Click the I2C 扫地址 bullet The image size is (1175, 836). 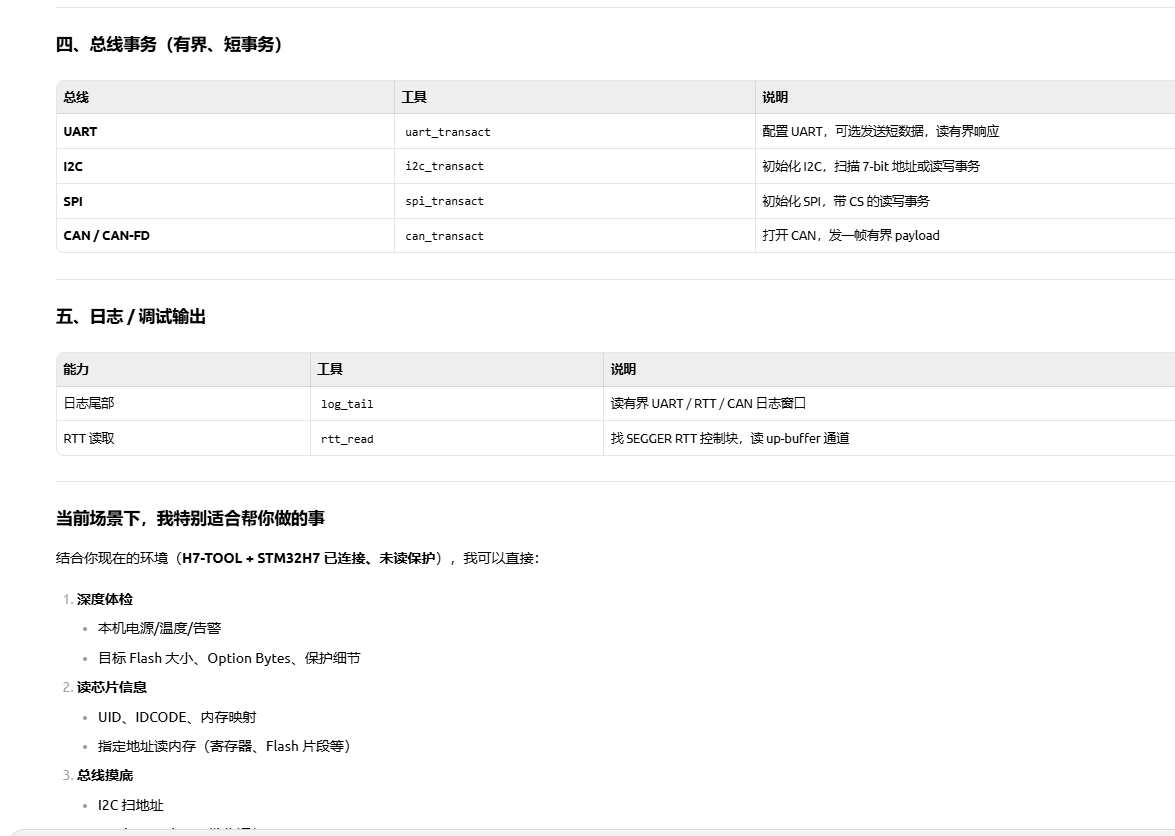[130, 805]
